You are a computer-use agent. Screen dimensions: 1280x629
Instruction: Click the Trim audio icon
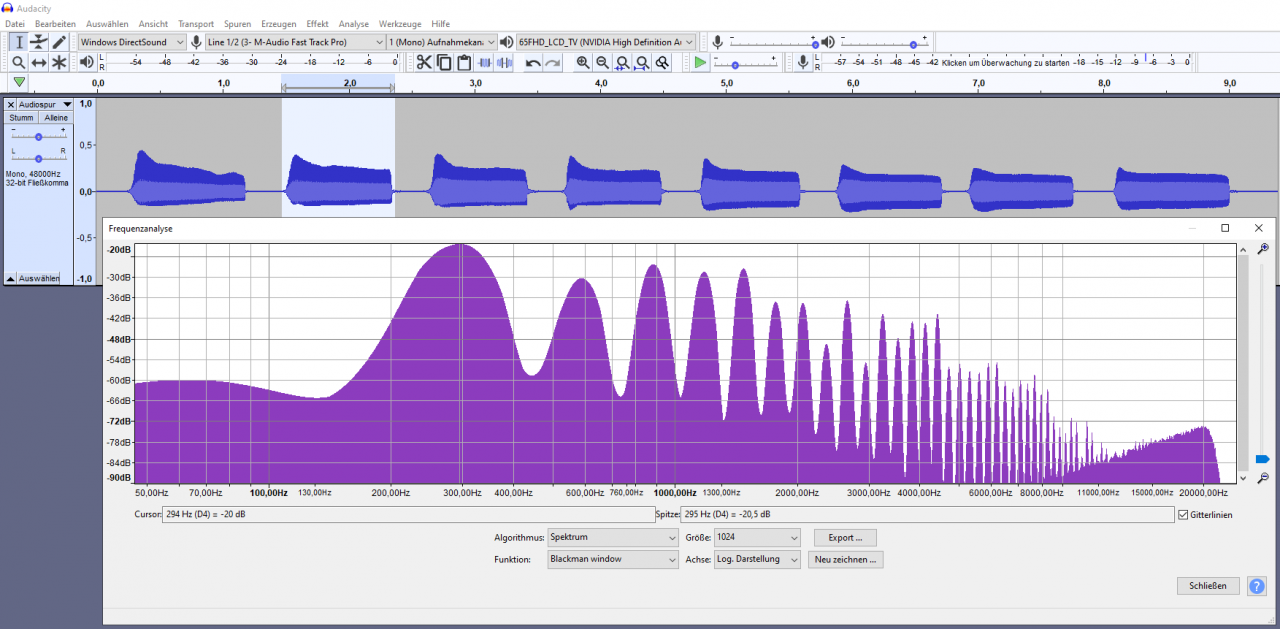[x=485, y=63]
